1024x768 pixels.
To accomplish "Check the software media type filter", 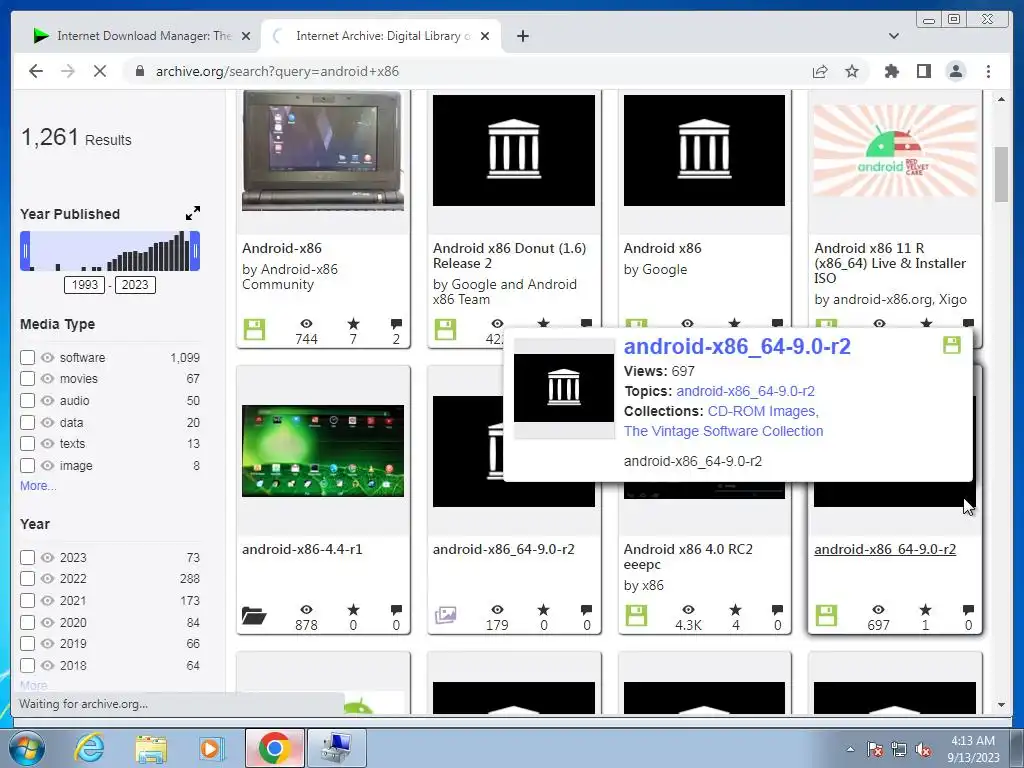I will click(x=27, y=357).
